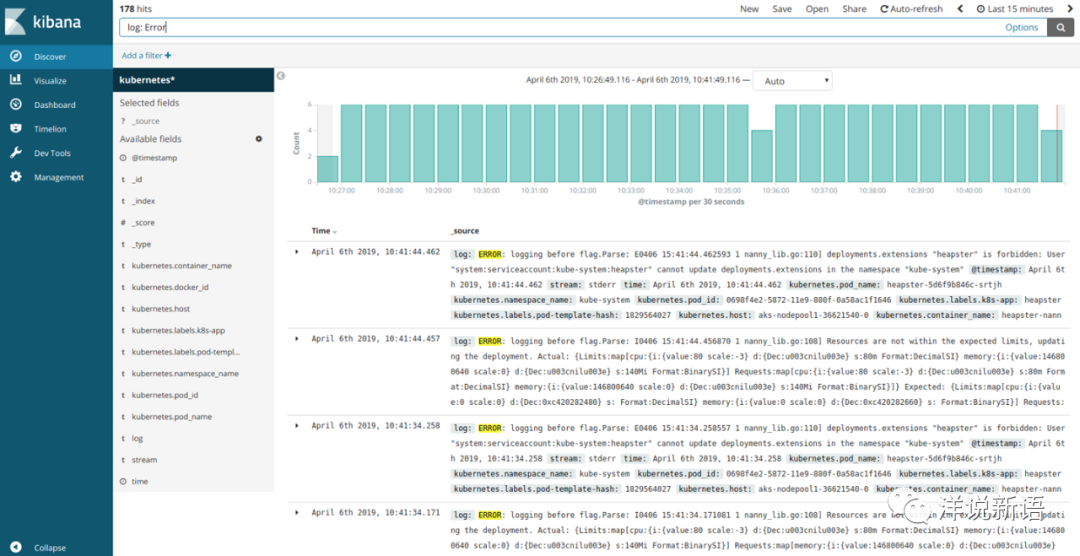Click last histogram bar after 10:41:00

1051,156
